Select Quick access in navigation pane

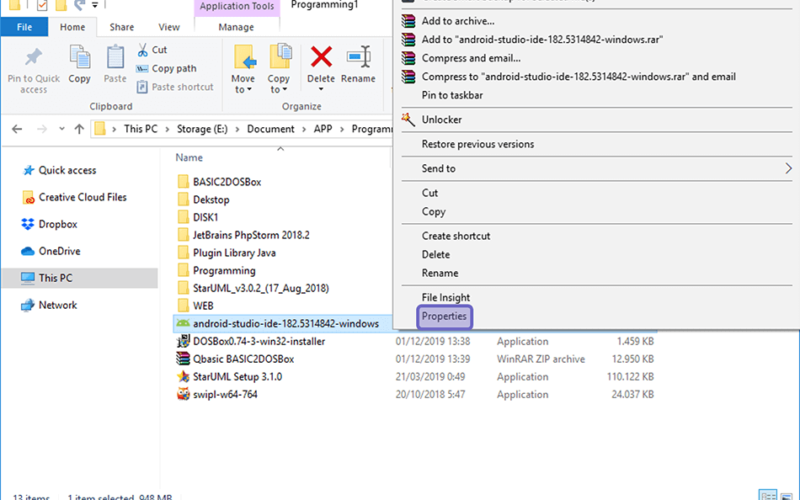click(67, 170)
